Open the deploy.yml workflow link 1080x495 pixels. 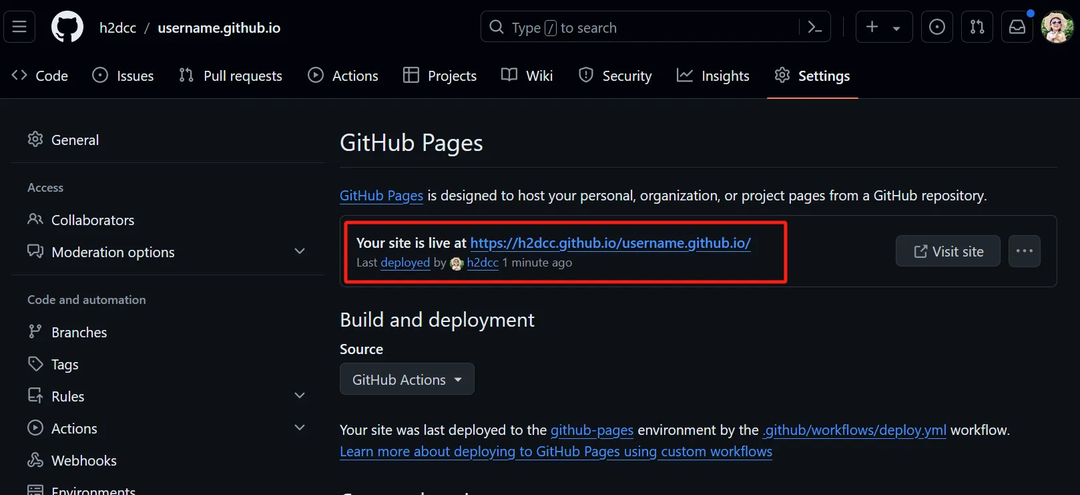(x=854, y=431)
